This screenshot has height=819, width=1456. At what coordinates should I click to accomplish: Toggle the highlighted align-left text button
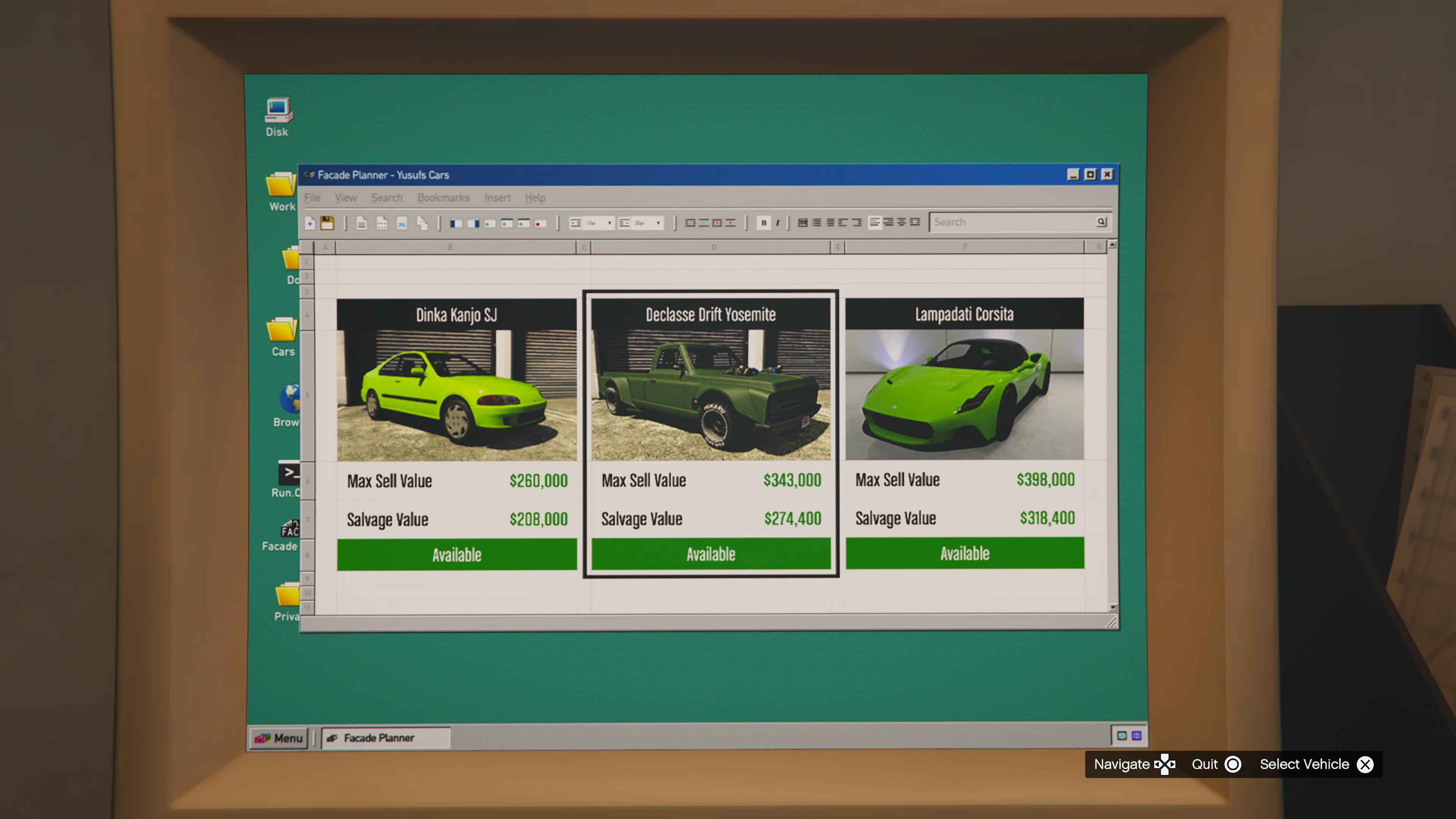coord(875,223)
